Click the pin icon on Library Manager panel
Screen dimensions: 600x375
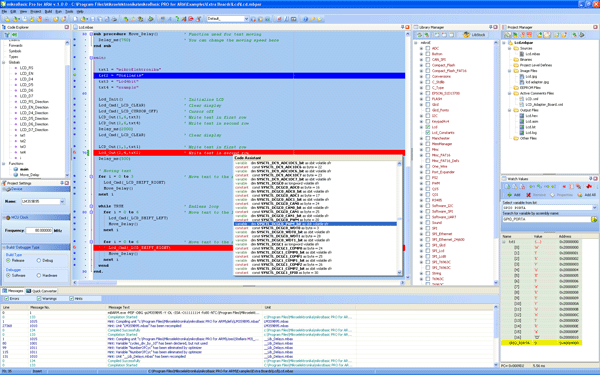pyautogui.click(x=491, y=27)
